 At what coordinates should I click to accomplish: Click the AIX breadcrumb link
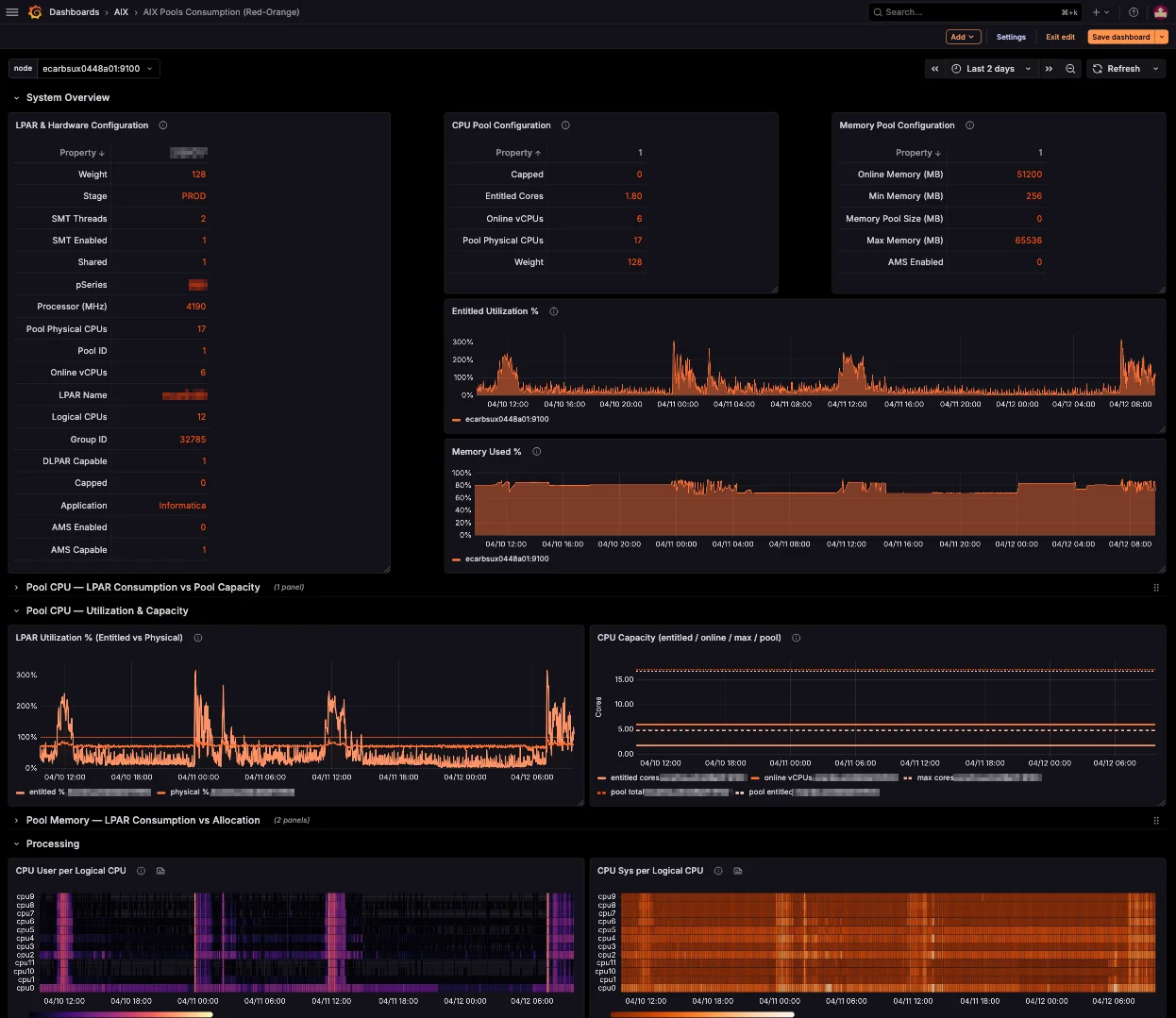(119, 12)
